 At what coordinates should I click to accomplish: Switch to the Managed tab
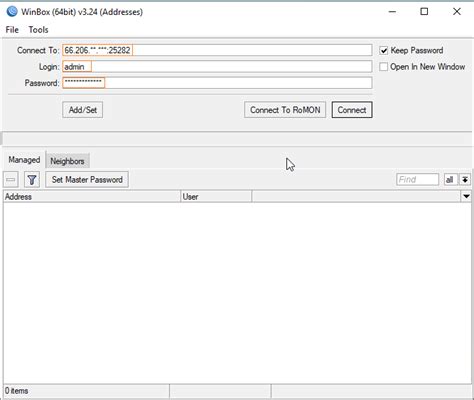pyautogui.click(x=24, y=160)
